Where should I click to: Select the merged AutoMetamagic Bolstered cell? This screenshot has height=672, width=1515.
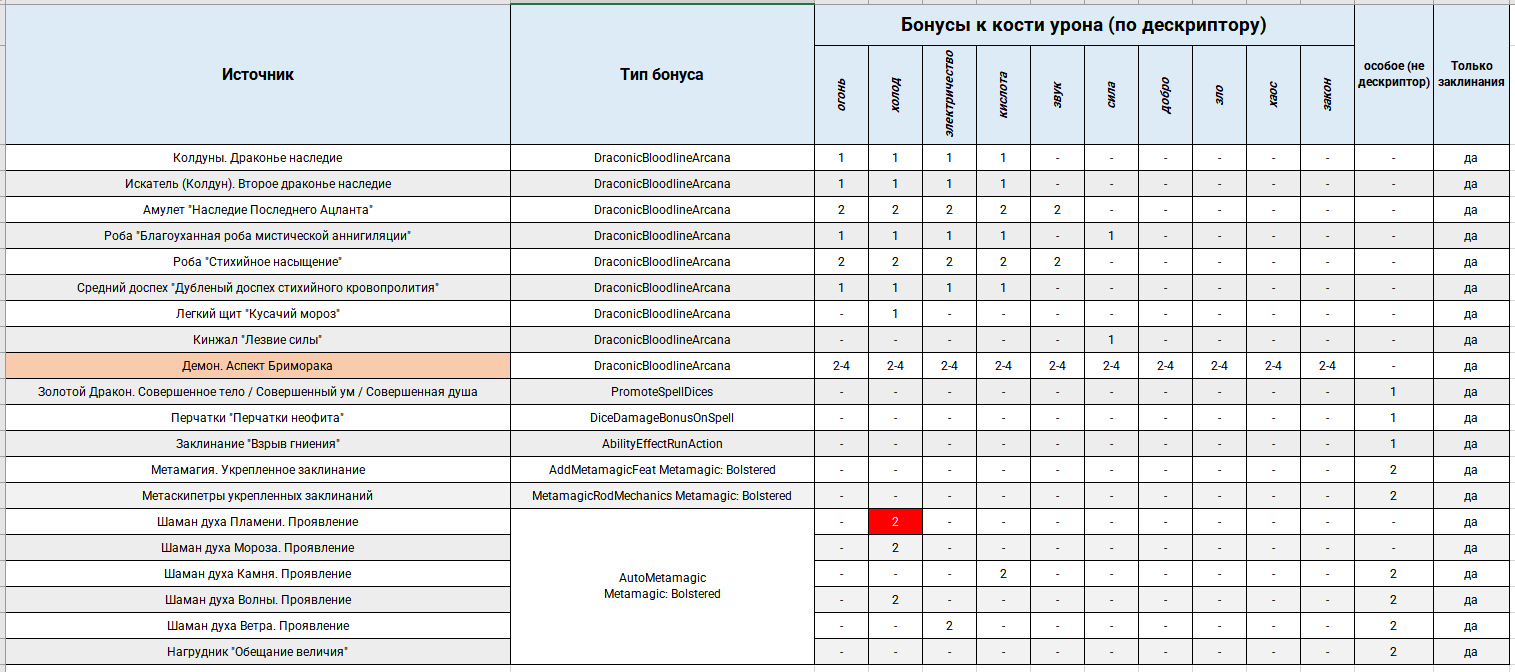(x=662, y=586)
